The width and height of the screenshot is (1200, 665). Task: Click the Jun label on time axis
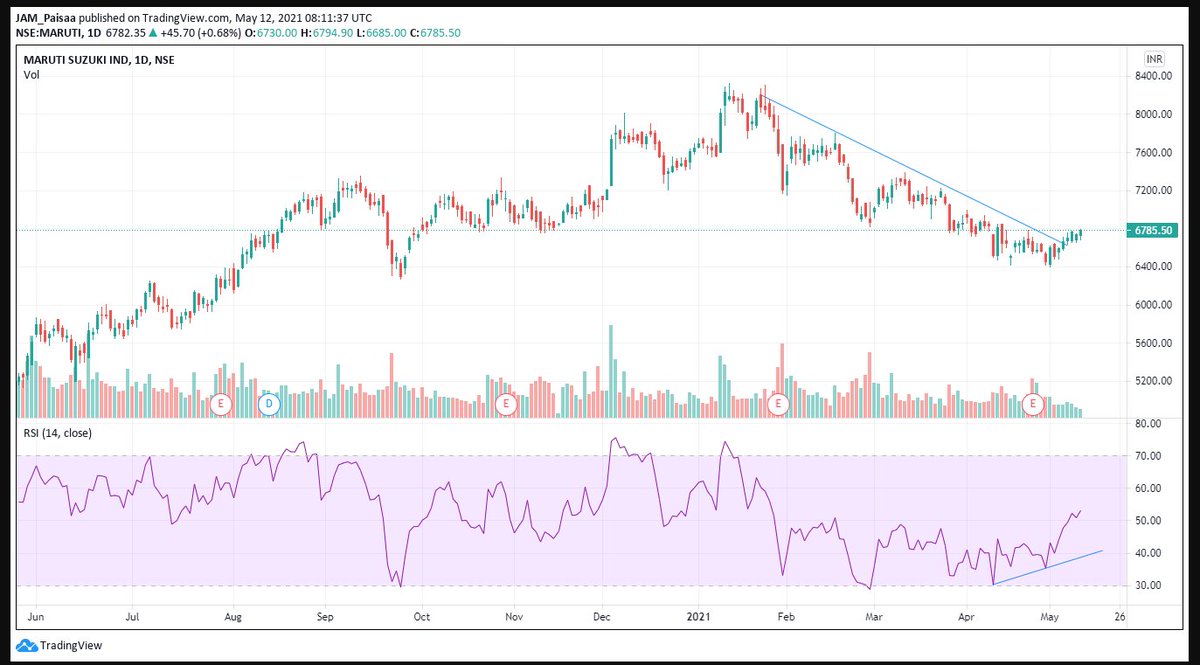[38, 619]
